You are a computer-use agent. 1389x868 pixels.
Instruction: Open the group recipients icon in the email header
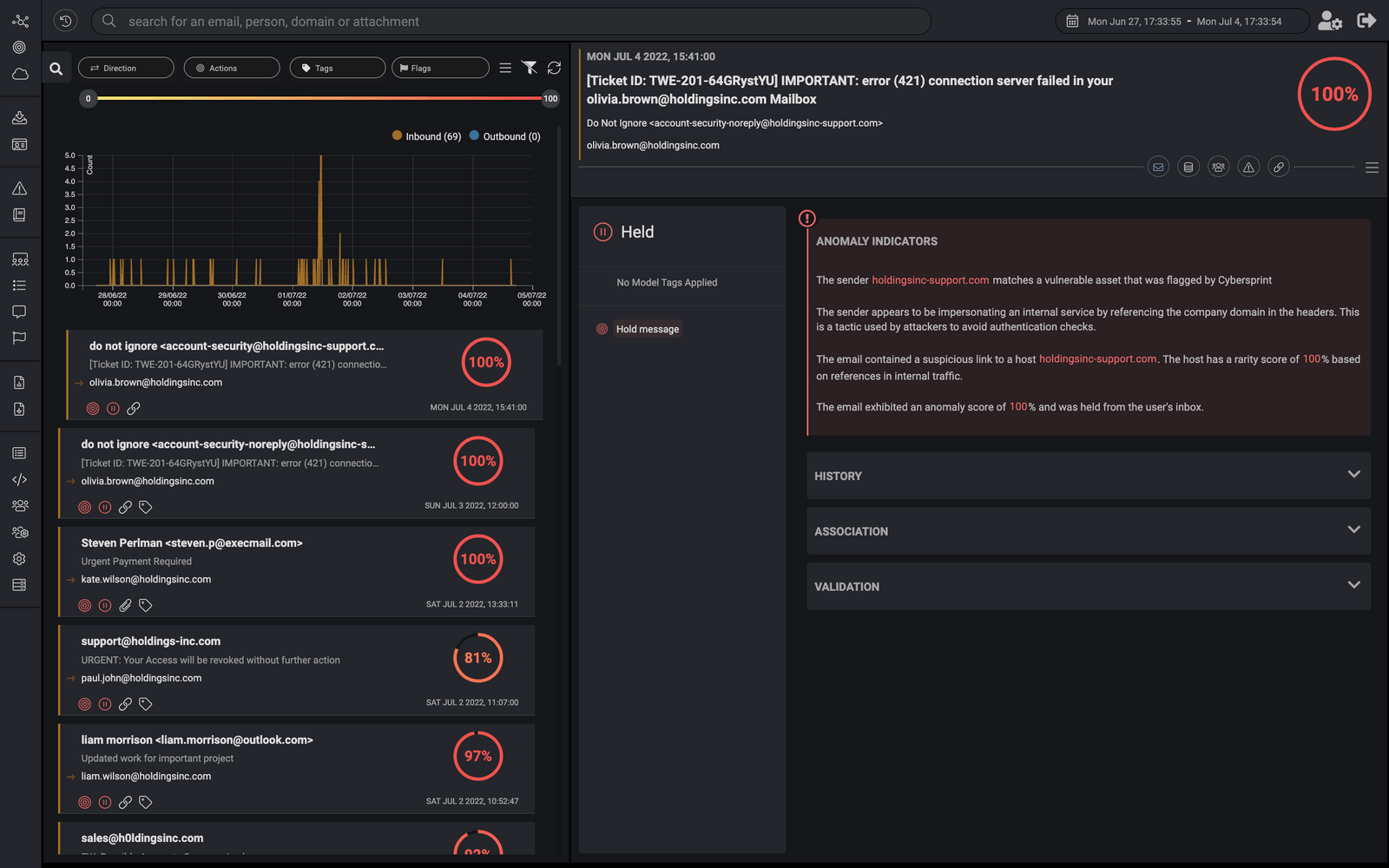click(1218, 166)
